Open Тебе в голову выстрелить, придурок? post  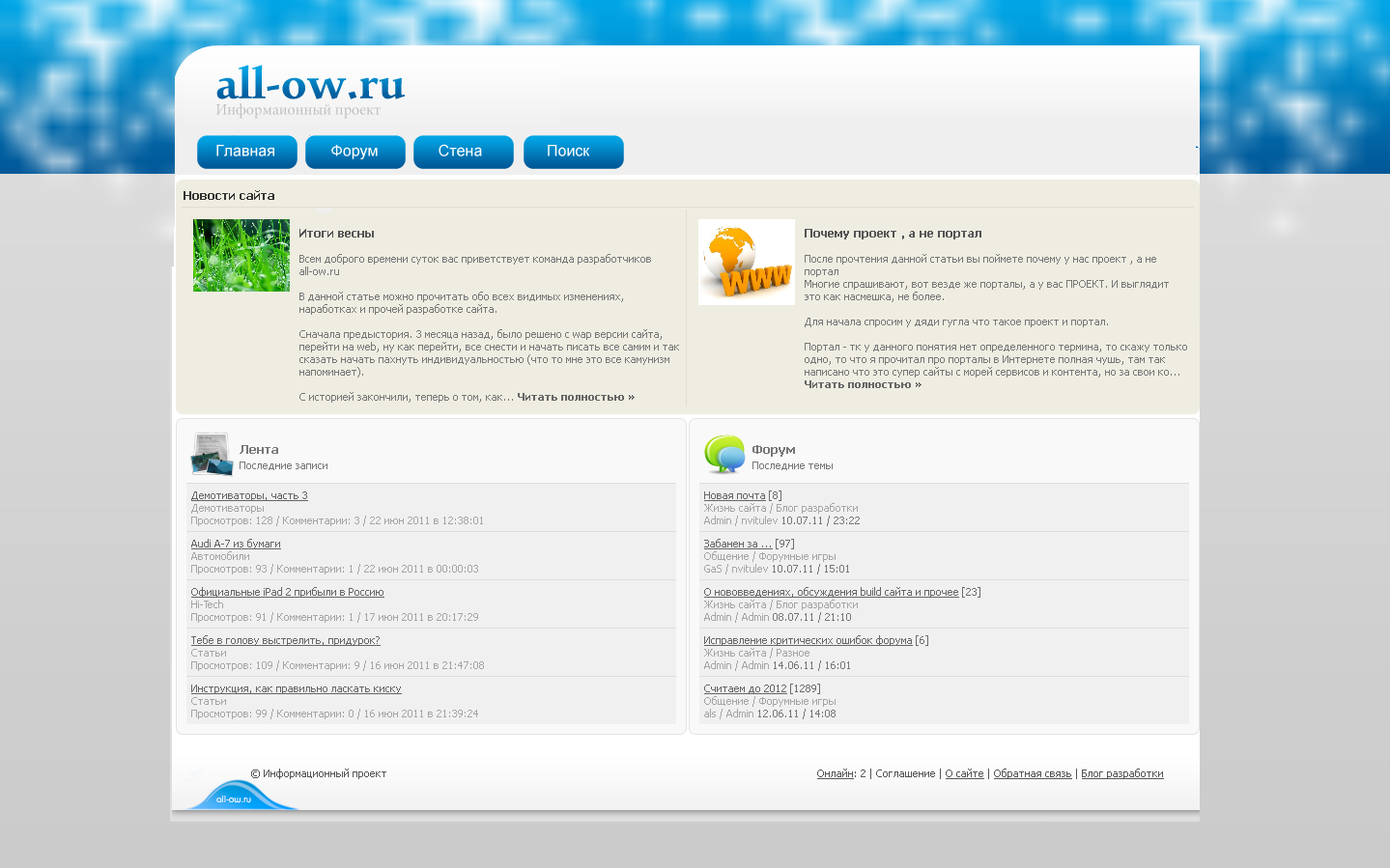click(x=285, y=640)
